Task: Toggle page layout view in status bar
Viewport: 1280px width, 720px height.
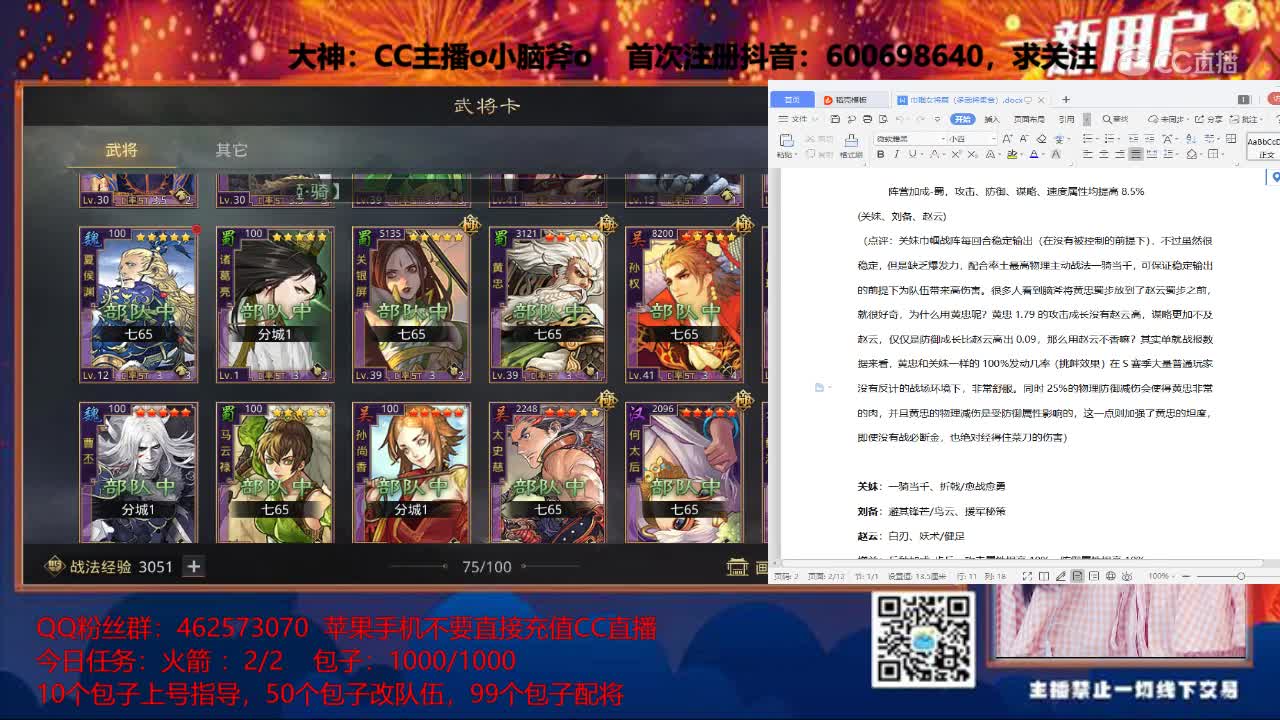Action: (x=1077, y=576)
